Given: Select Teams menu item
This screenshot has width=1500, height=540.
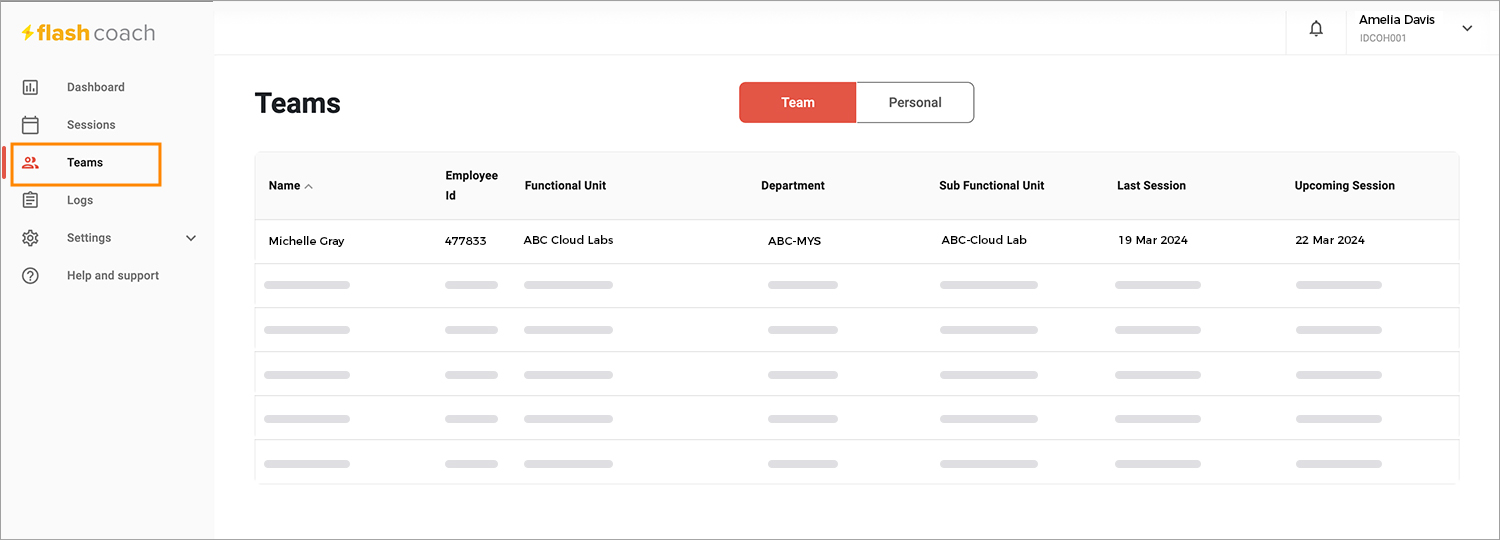Looking at the screenshot, I should [x=85, y=162].
